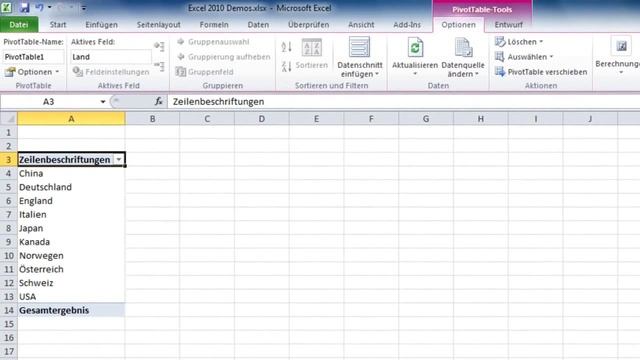This screenshot has width=640, height=360.
Task: Open the Überprüfen tab
Action: 308,24
